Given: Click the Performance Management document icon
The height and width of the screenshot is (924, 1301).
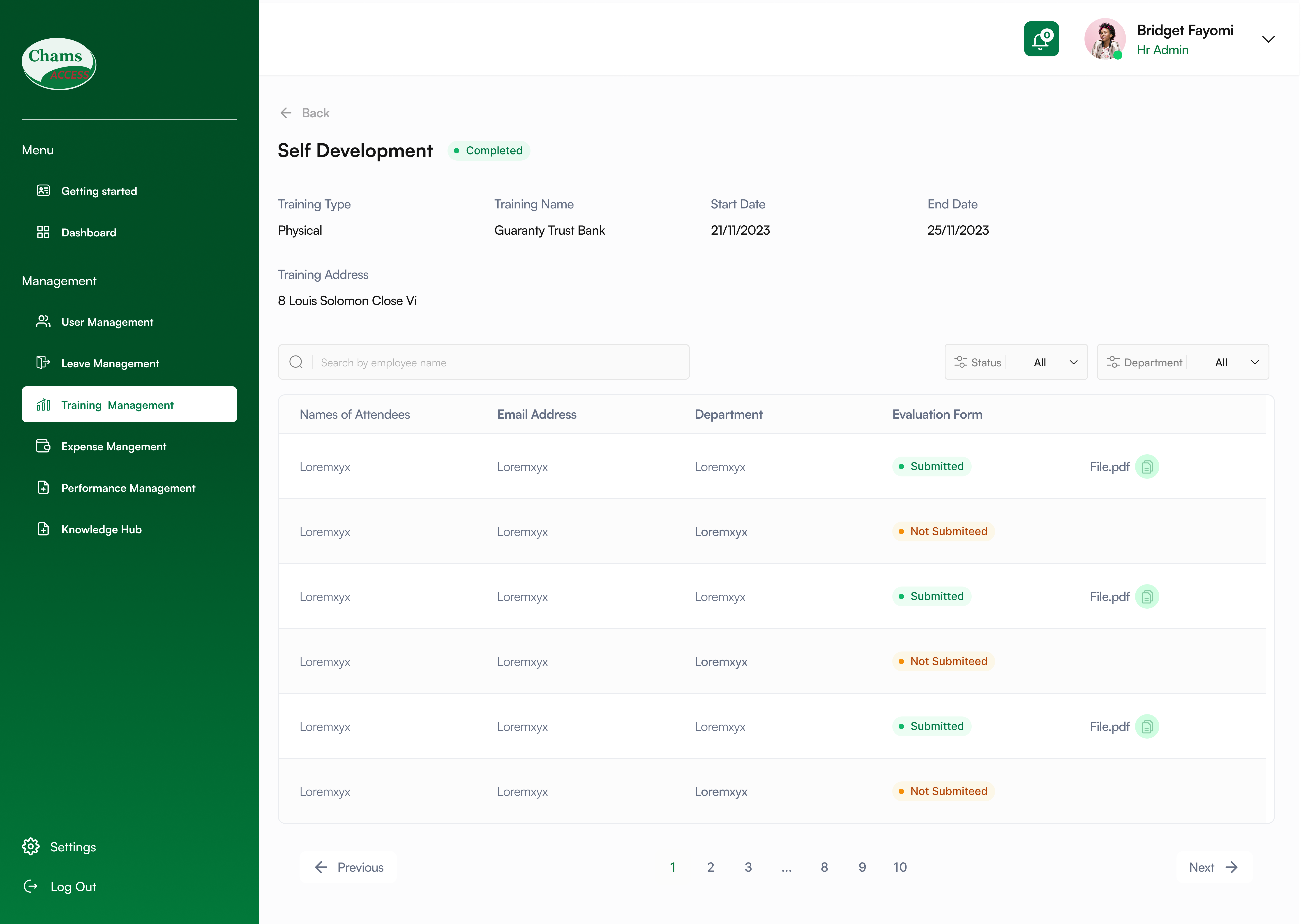Looking at the screenshot, I should point(43,487).
